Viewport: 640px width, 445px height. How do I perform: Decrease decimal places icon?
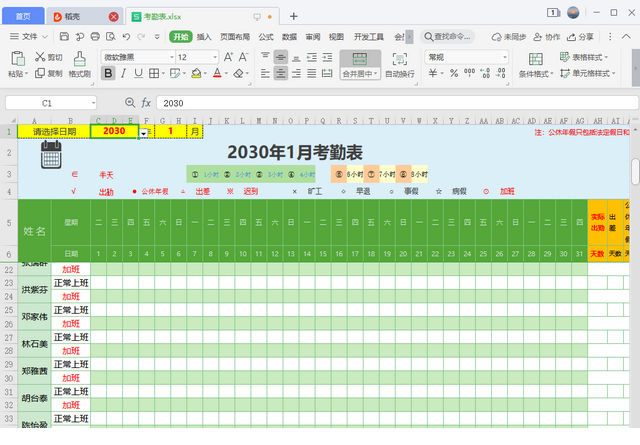[x=501, y=73]
